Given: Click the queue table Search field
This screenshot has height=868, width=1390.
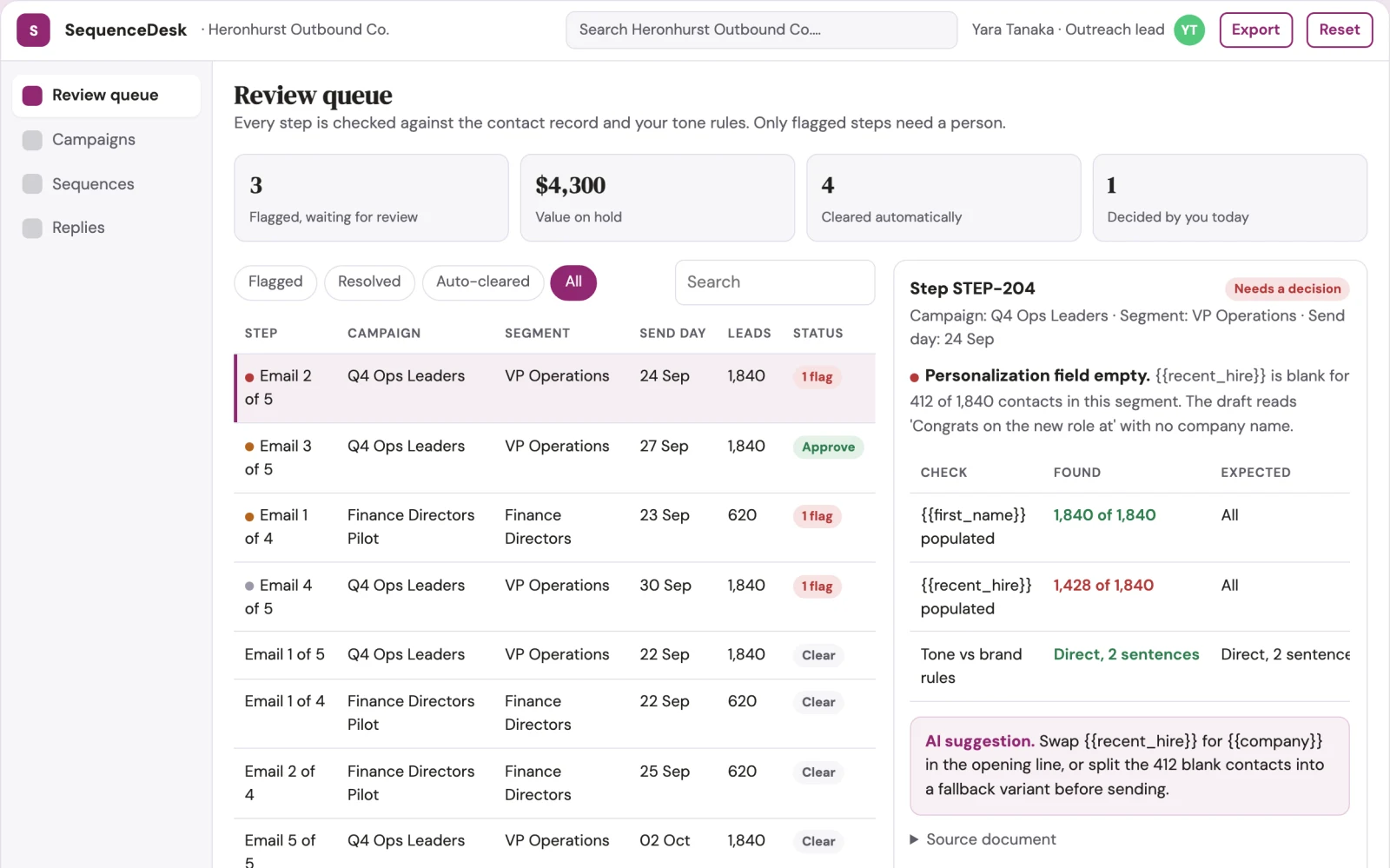Looking at the screenshot, I should pyautogui.click(x=774, y=282).
